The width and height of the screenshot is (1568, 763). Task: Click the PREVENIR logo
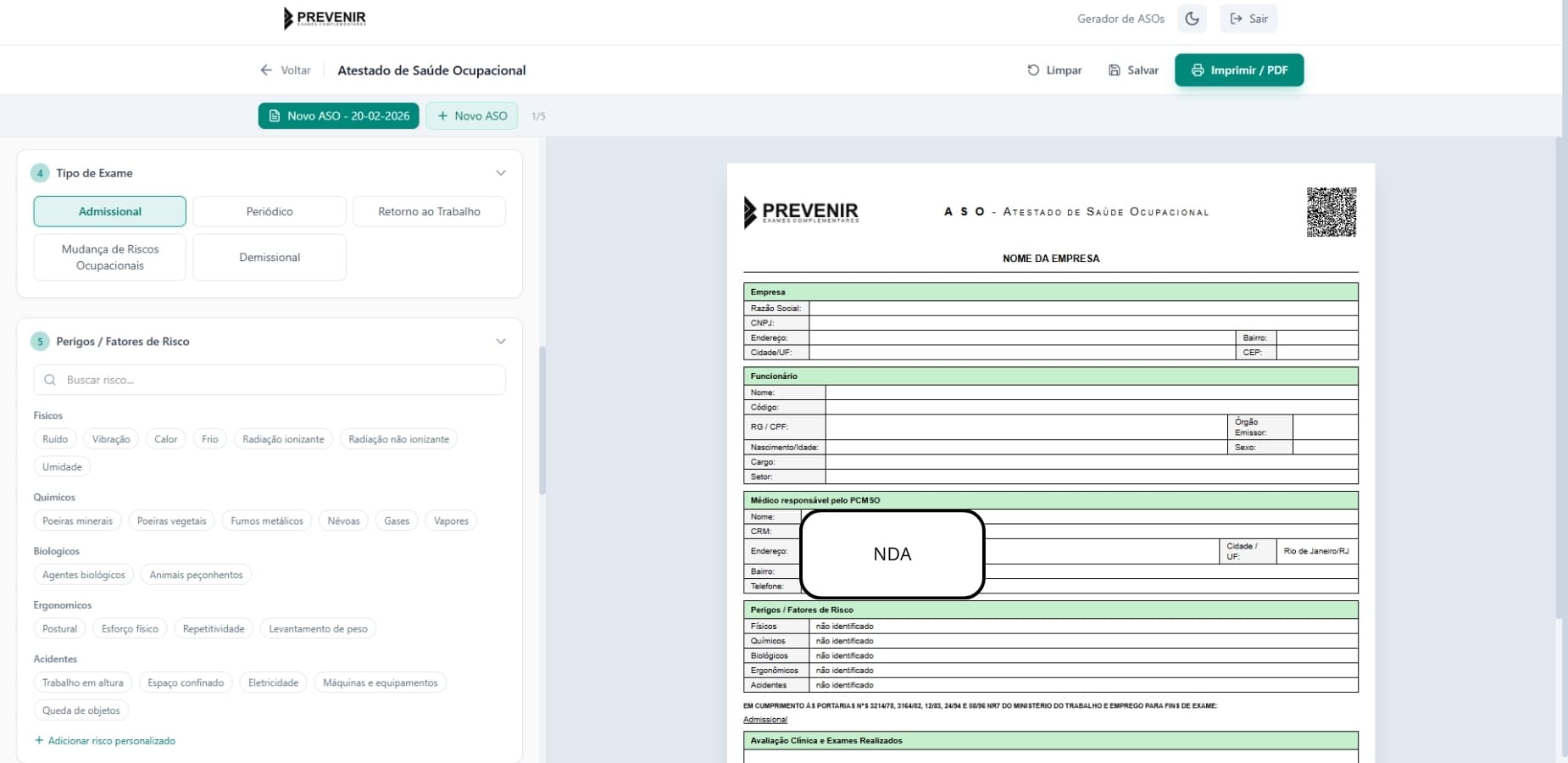coord(325,19)
